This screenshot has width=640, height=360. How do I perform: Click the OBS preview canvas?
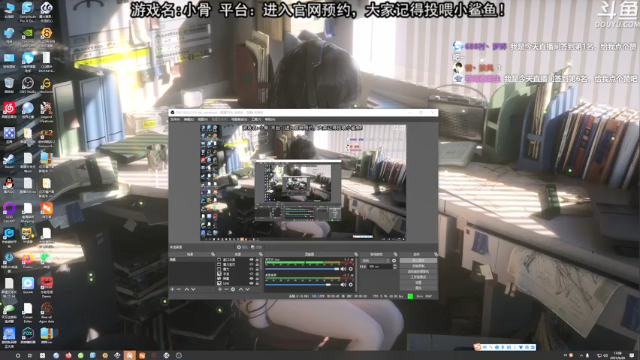click(303, 182)
